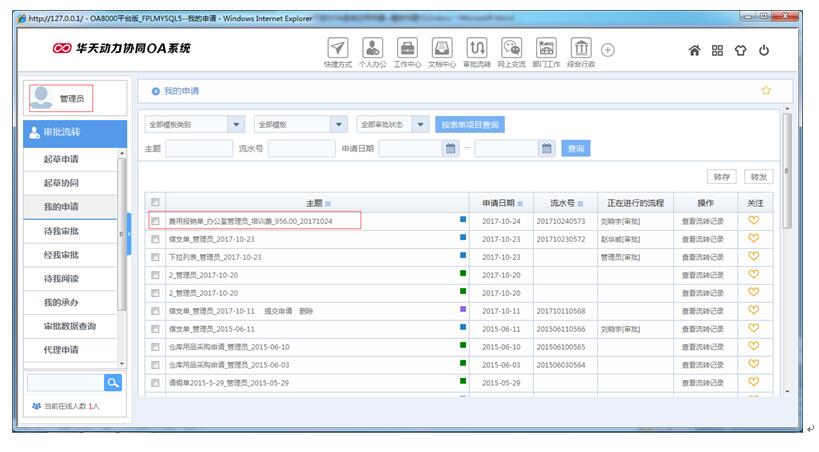Collapse the left sidebar with the arrow handle
Image resolution: width=819 pixels, height=452 pixels.
coord(129,234)
